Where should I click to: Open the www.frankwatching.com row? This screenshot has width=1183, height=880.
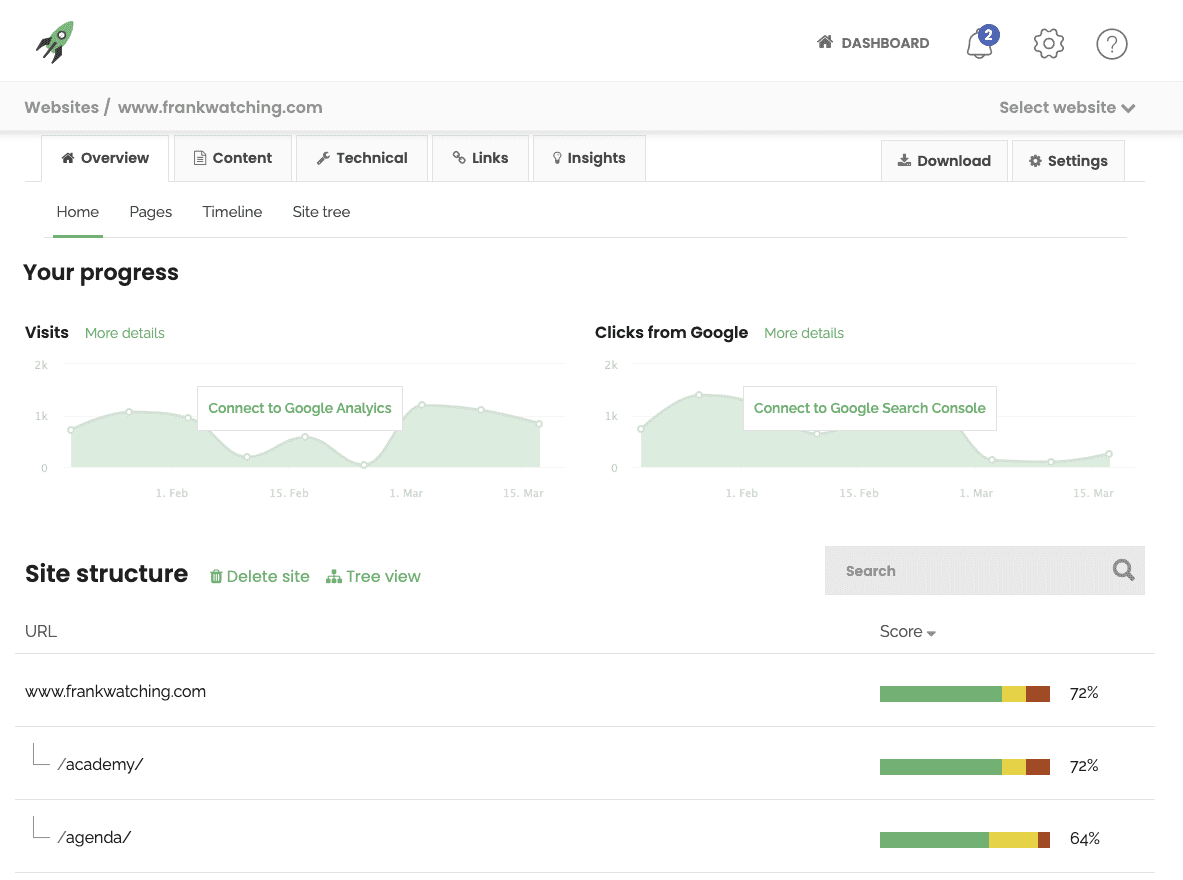(x=585, y=691)
